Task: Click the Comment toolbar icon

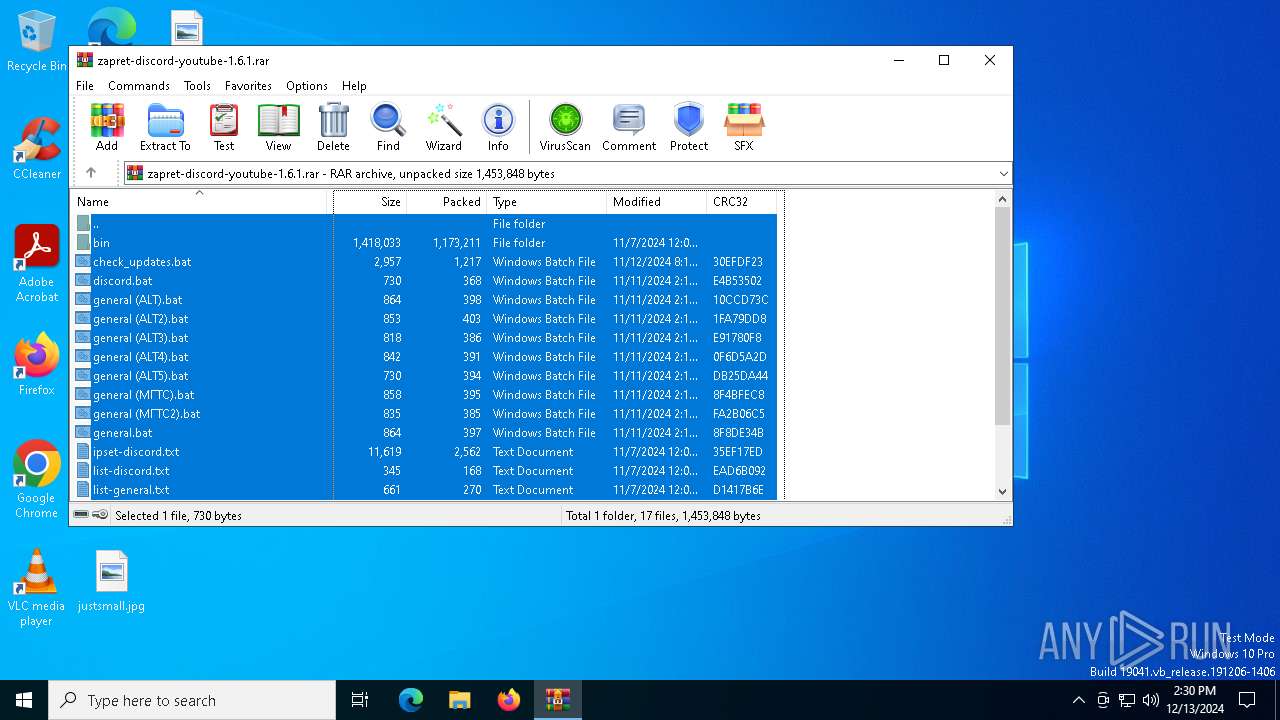Action: (x=629, y=127)
